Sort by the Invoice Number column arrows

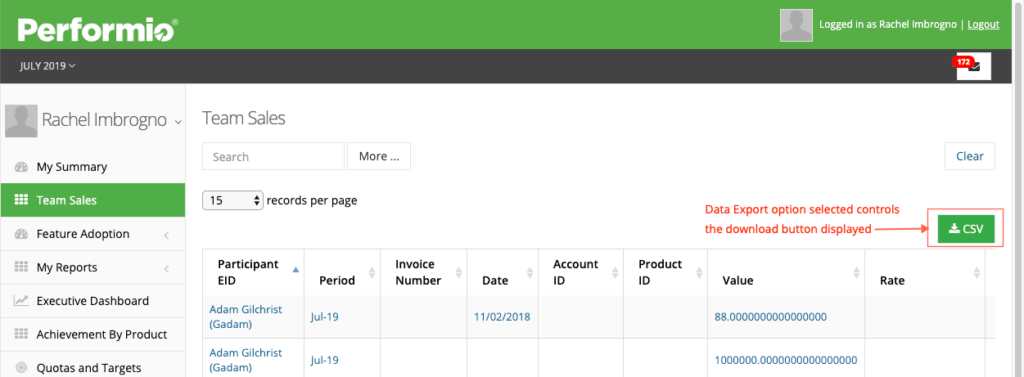pyautogui.click(x=459, y=272)
